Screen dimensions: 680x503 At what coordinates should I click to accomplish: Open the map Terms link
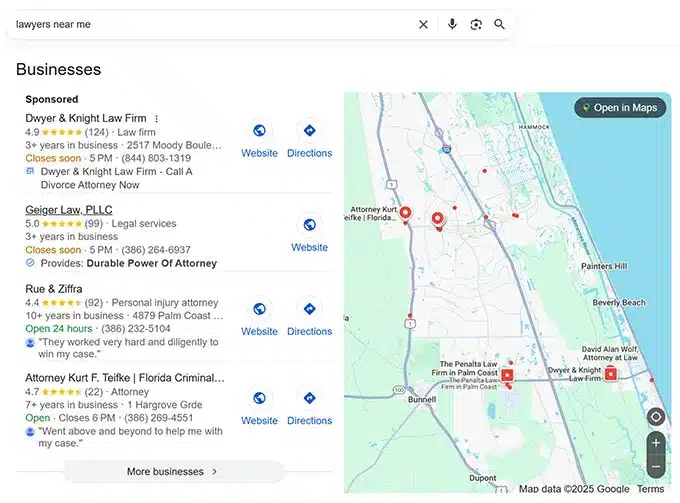[x=650, y=489]
